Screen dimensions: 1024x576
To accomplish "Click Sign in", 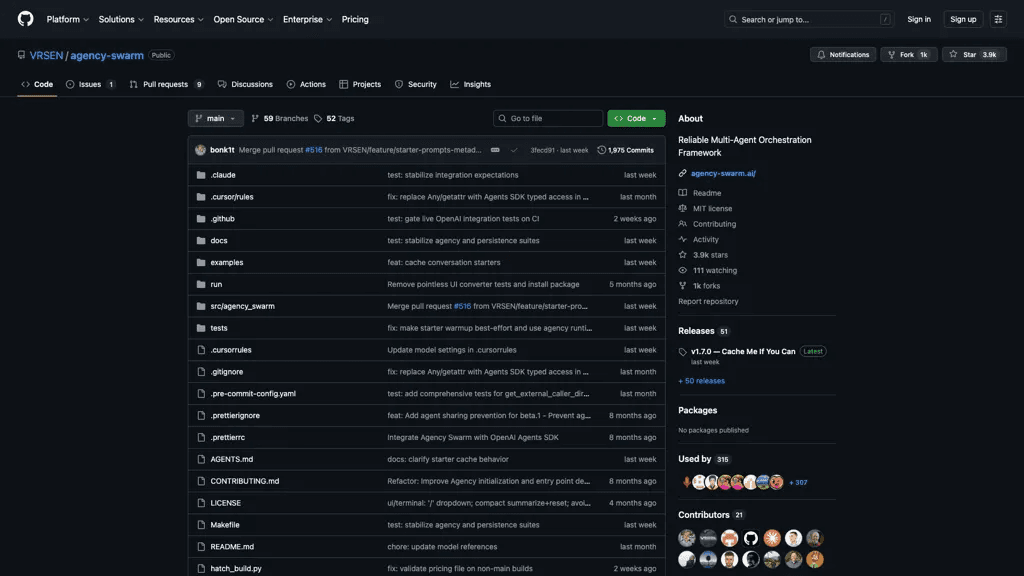I will [x=918, y=20].
